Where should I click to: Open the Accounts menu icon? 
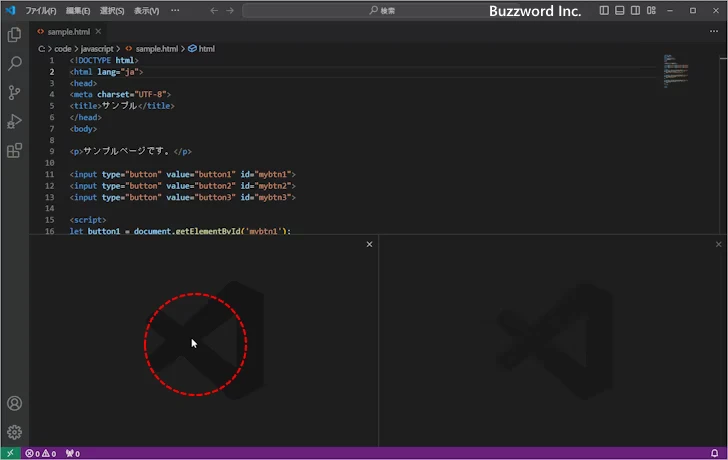[x=14, y=404]
